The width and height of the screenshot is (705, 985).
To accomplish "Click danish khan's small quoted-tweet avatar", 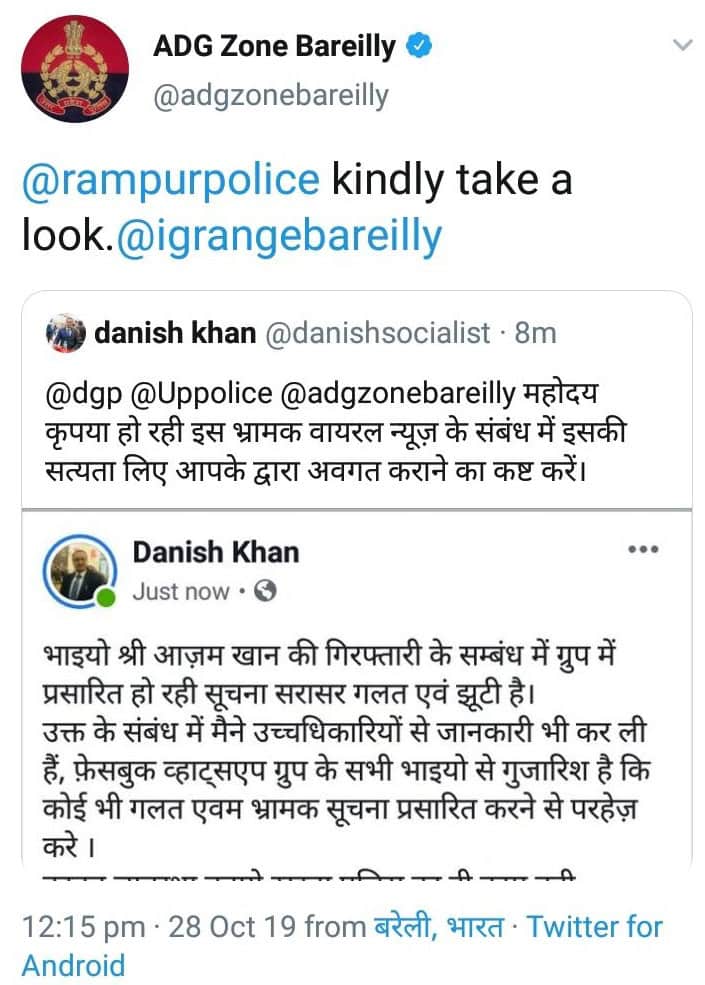I will click(x=67, y=333).
